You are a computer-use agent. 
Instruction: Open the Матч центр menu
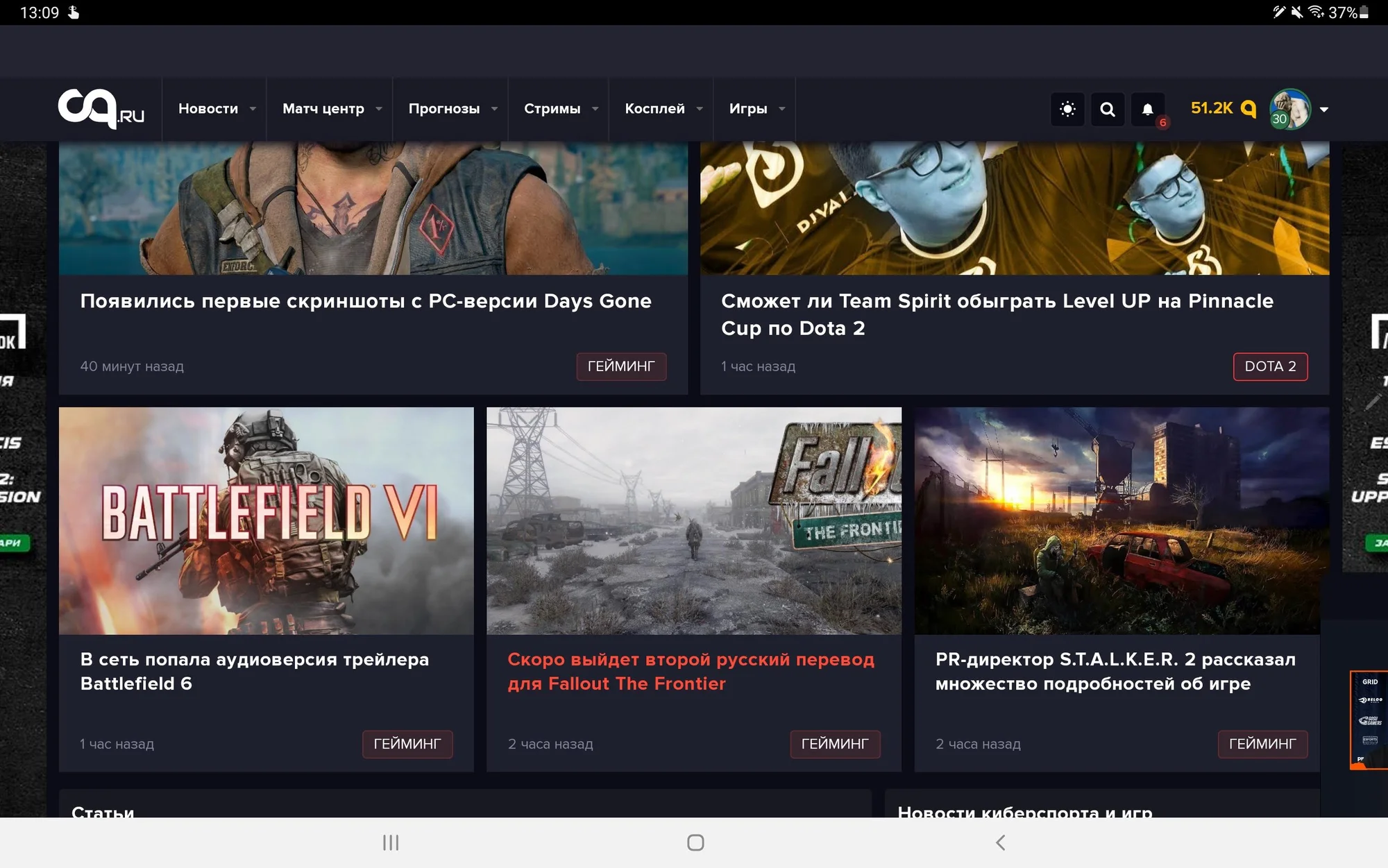coord(323,109)
